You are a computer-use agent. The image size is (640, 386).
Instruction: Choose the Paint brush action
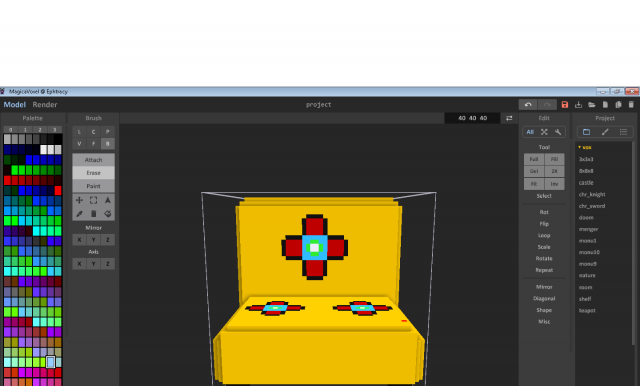click(x=93, y=186)
